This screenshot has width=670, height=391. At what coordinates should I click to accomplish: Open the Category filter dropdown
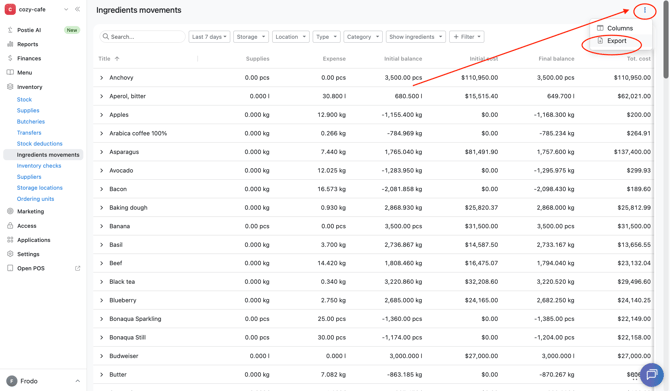point(363,37)
